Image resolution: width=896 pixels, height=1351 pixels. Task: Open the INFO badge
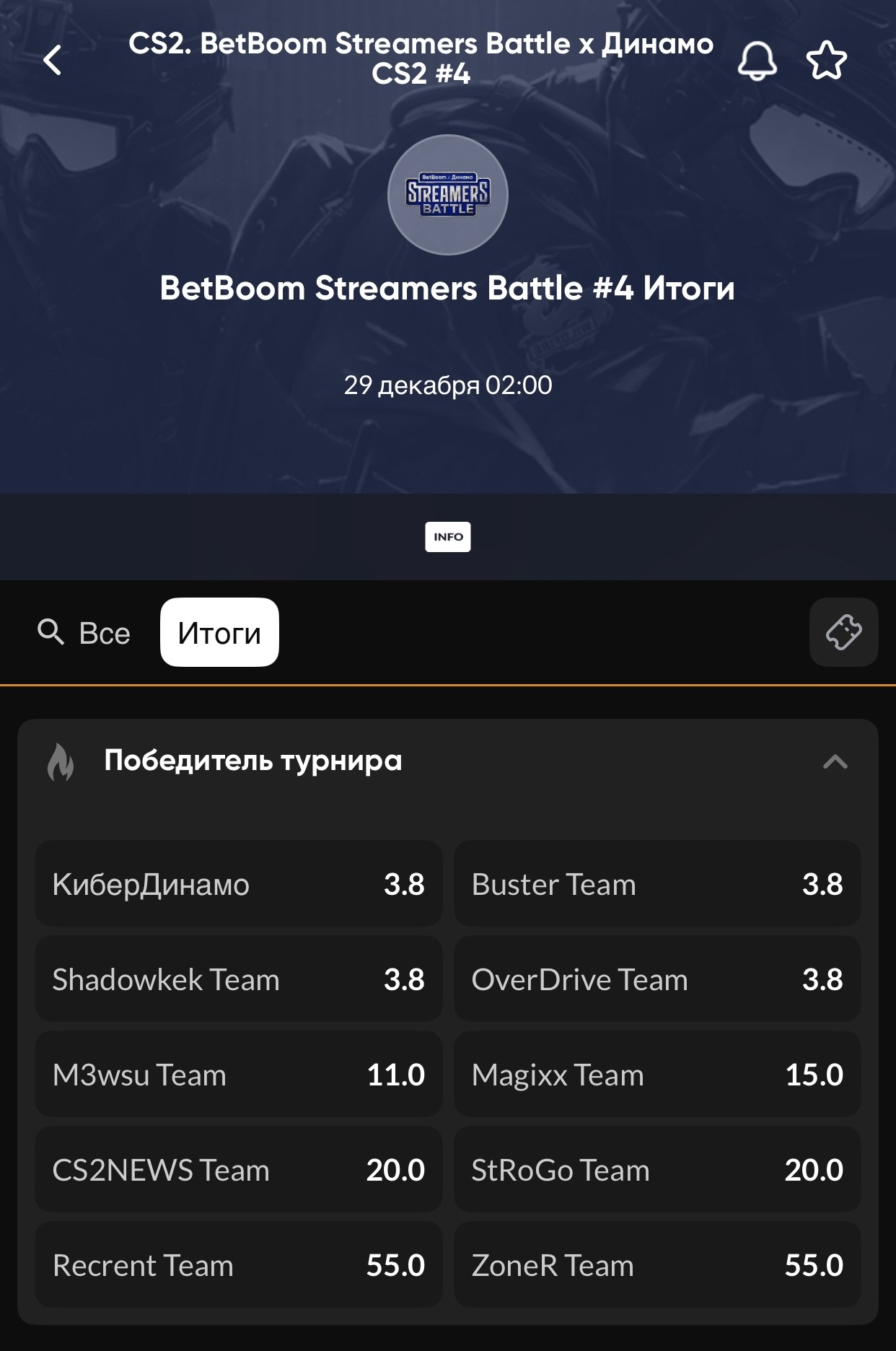pos(448,537)
